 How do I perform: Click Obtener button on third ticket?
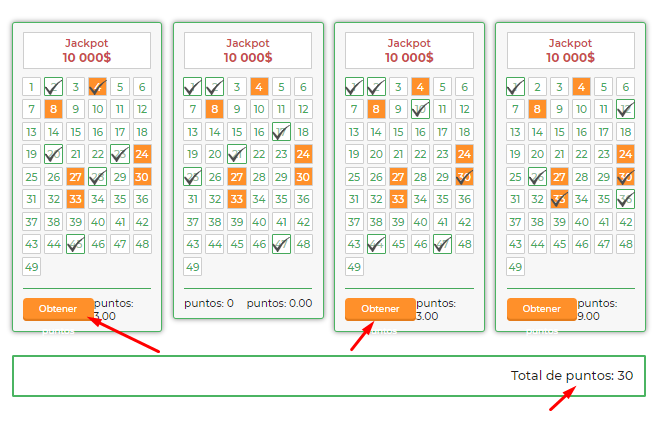380,309
